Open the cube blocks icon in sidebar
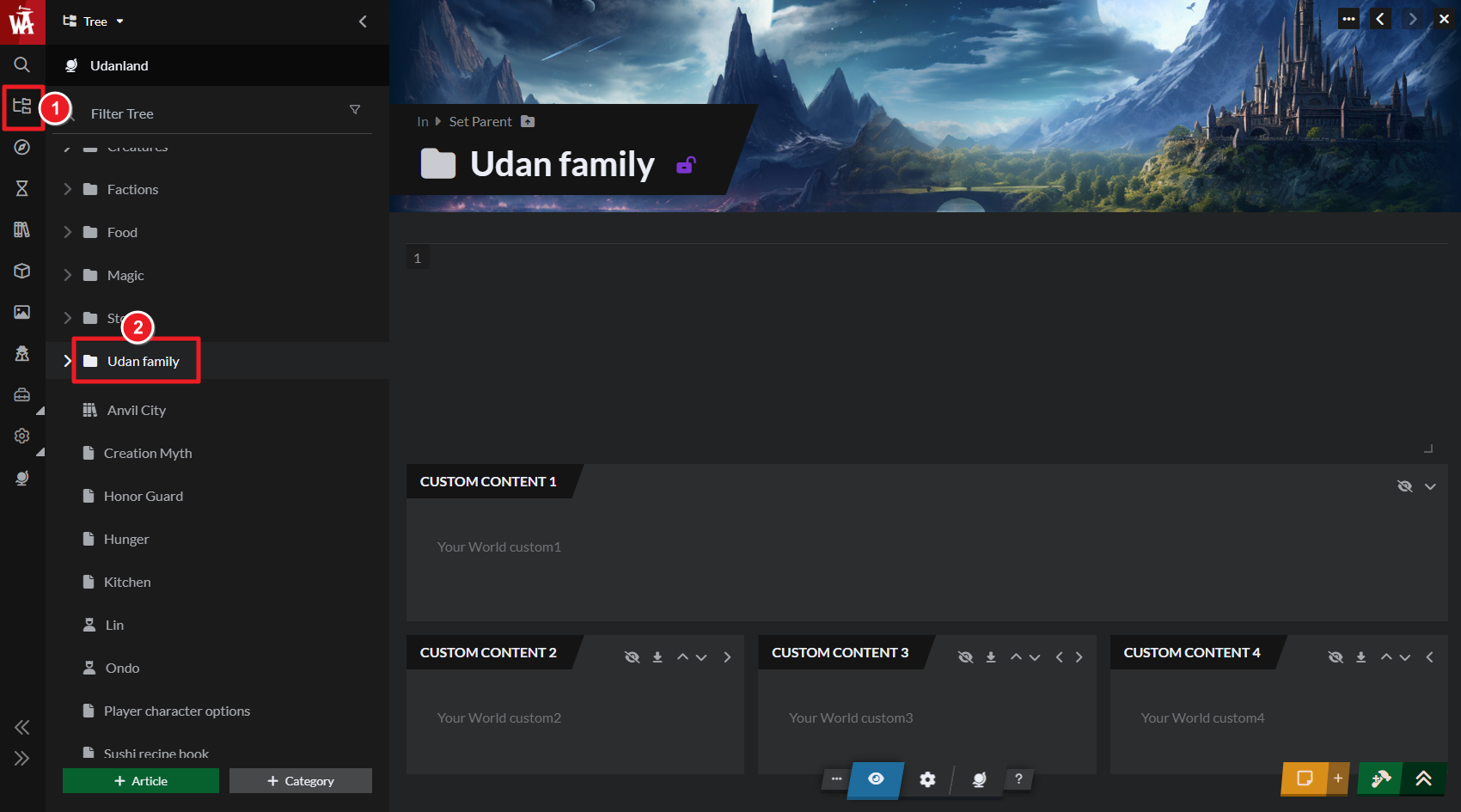Image resolution: width=1461 pixels, height=812 pixels. (22, 271)
